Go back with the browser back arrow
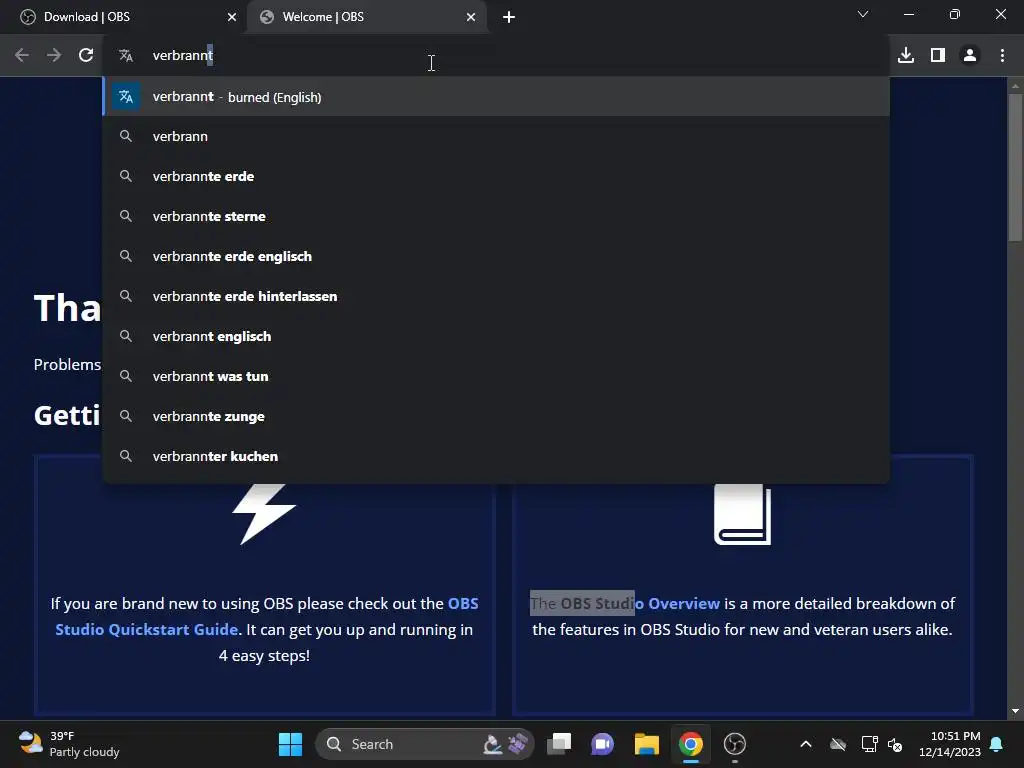Viewport: 1024px width, 768px height. (x=22, y=56)
